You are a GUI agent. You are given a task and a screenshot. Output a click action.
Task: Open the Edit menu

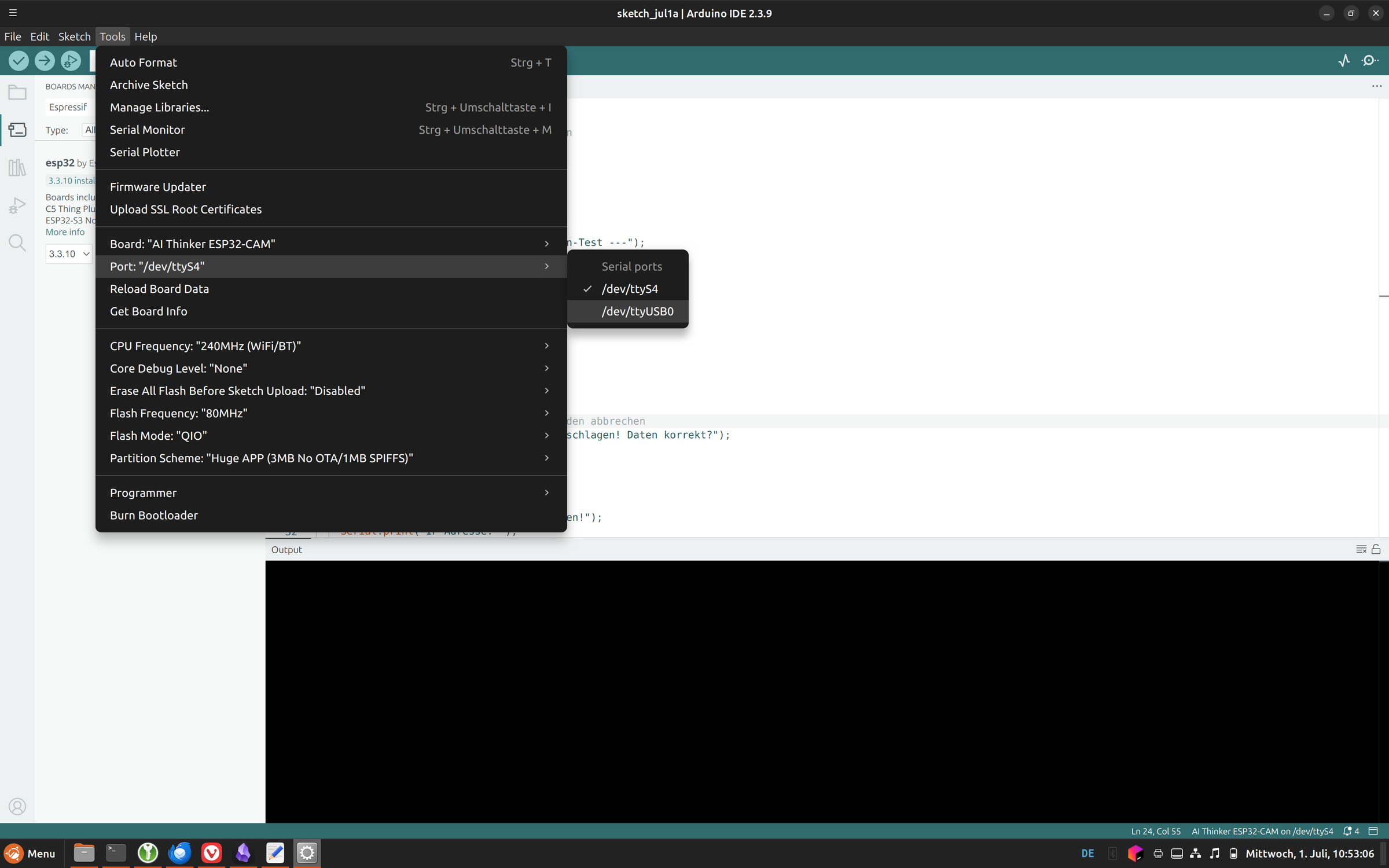(39, 36)
